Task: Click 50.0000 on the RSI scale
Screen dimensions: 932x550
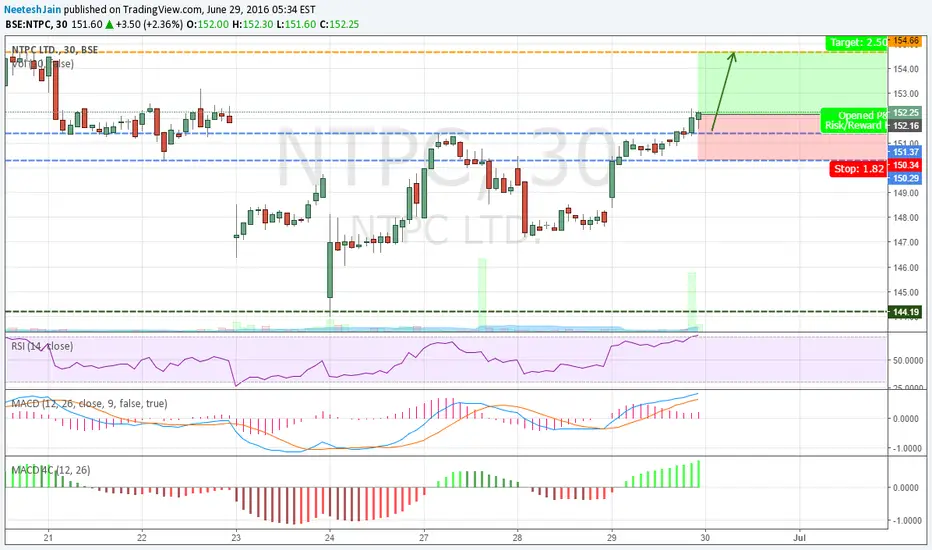Action: [x=906, y=360]
